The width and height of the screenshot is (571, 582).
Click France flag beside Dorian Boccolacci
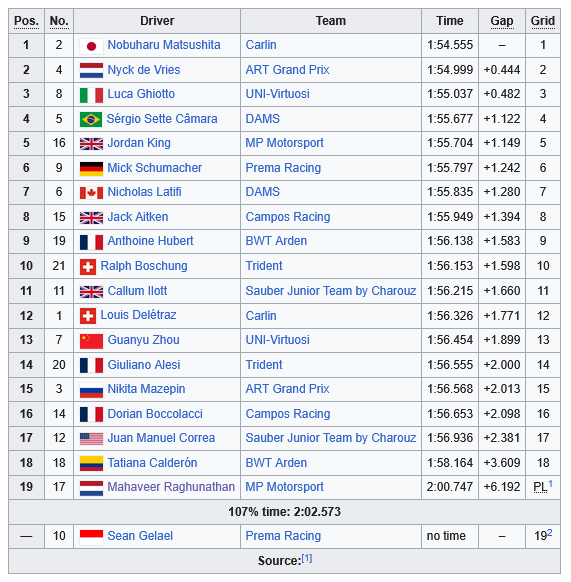[91, 414]
